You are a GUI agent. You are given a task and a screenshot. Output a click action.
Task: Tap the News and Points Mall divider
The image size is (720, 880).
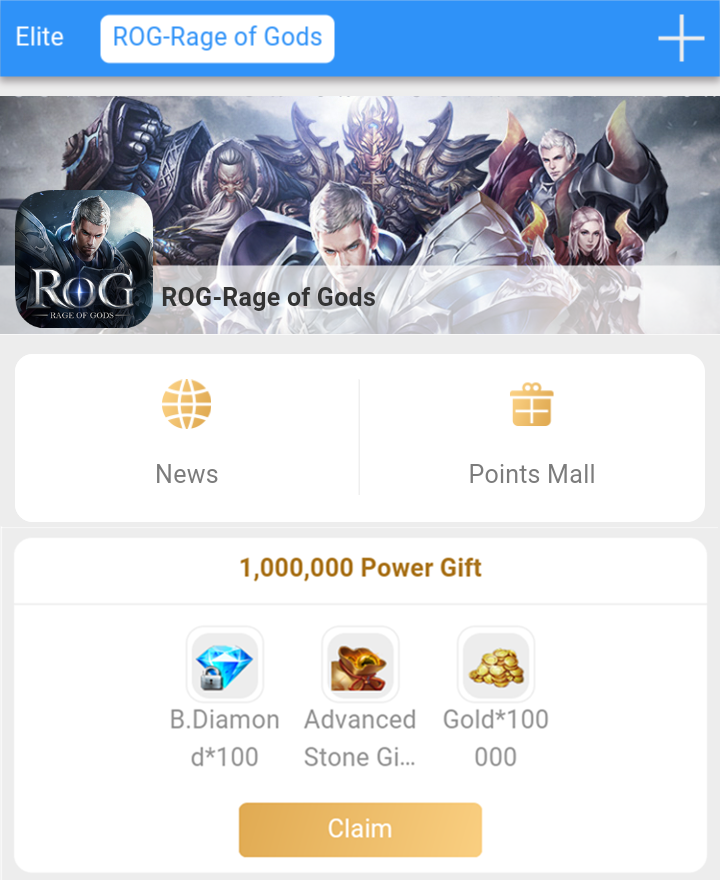coord(359,437)
